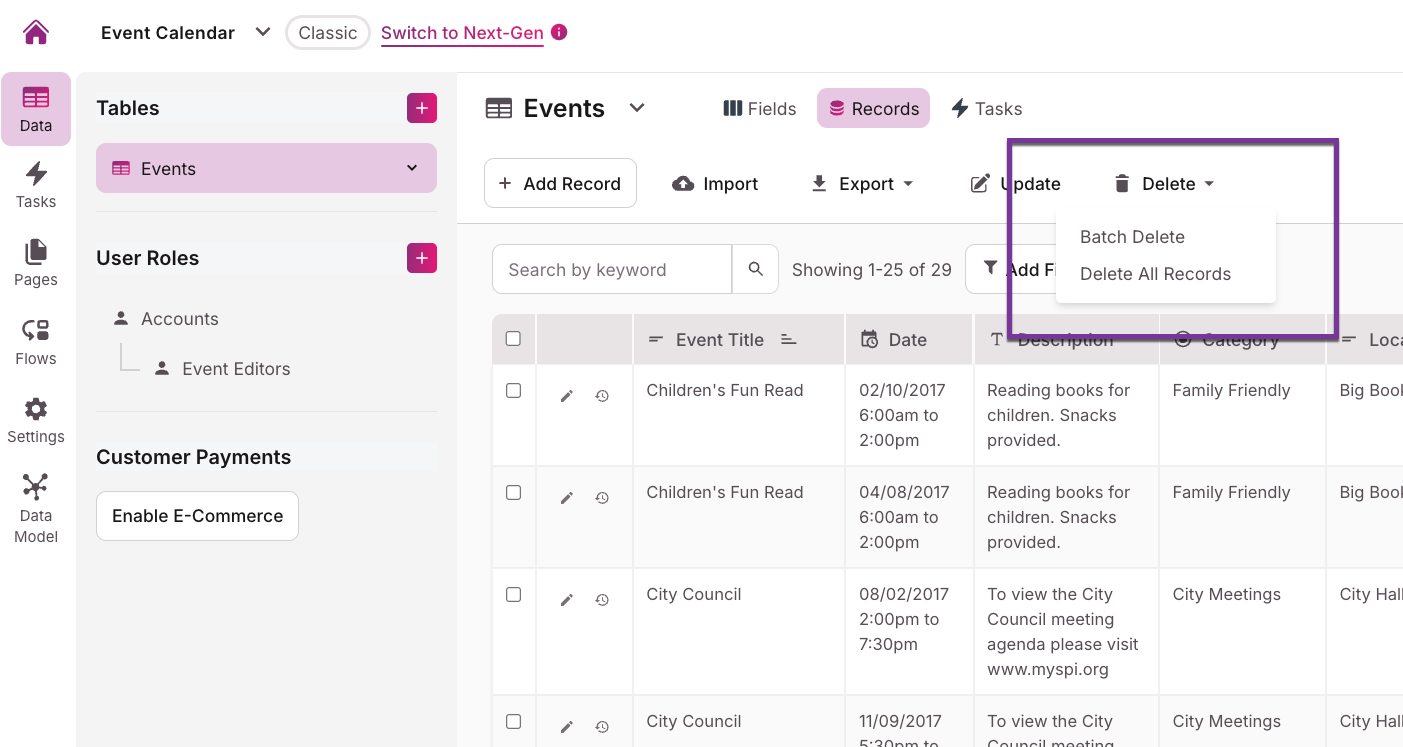
Task: Open the Data Model sidebar icon
Action: [36, 508]
